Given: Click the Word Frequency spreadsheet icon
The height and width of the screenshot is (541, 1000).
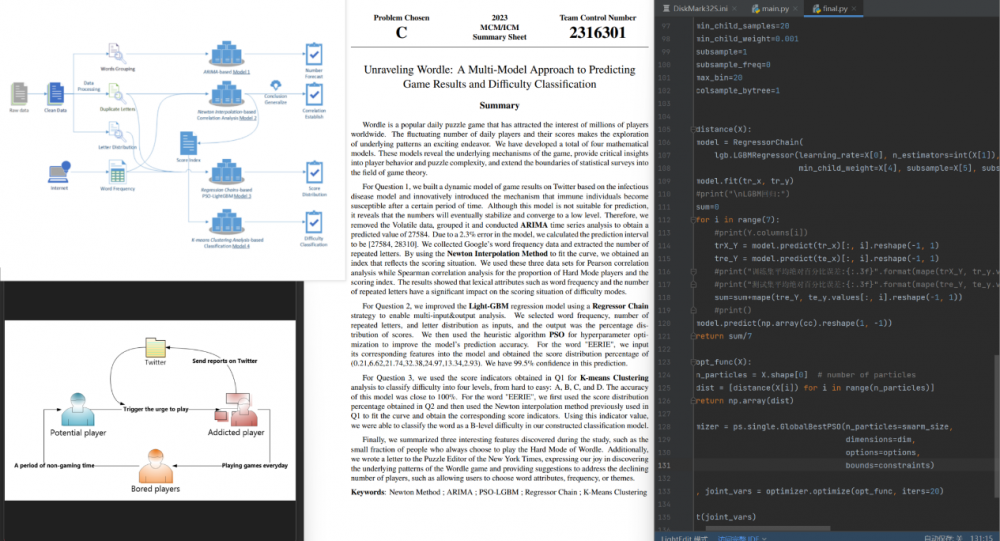Looking at the screenshot, I should (x=117, y=172).
